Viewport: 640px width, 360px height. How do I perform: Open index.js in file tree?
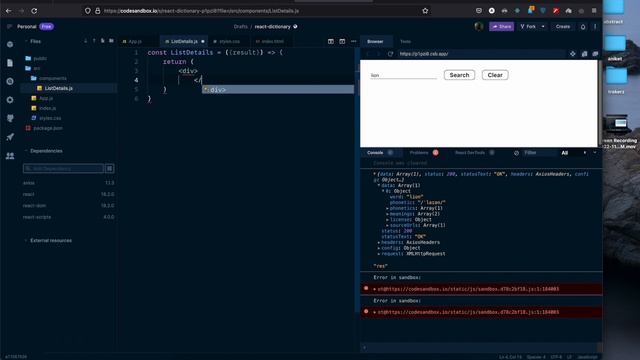[x=47, y=108]
